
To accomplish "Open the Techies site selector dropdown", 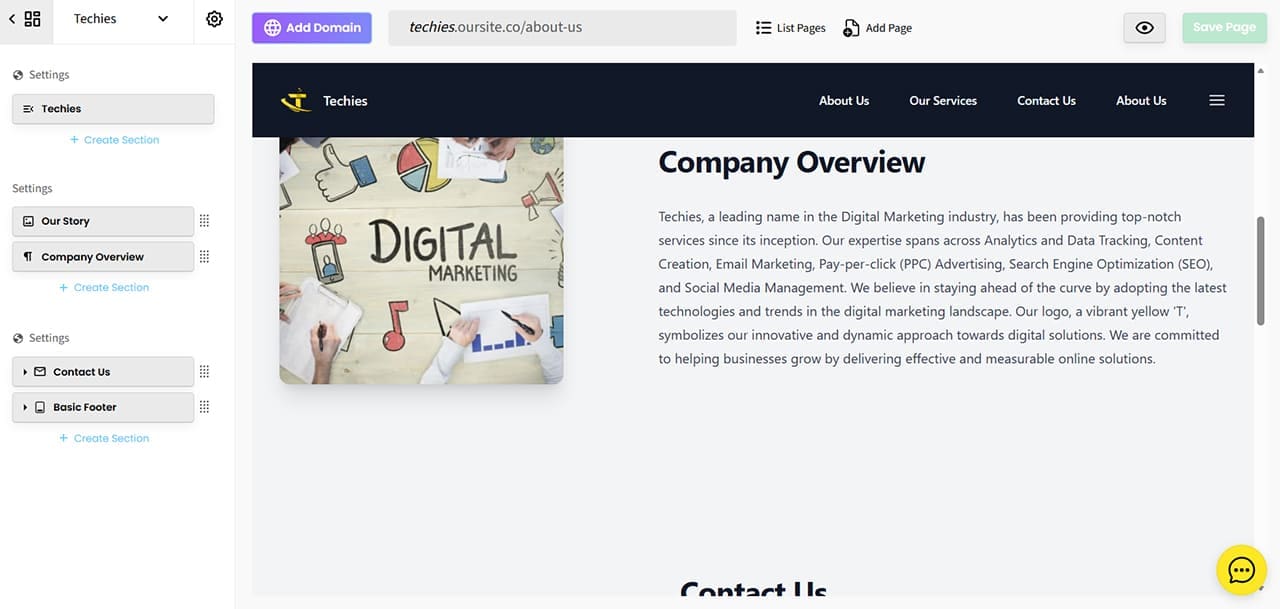I will tap(121, 19).
